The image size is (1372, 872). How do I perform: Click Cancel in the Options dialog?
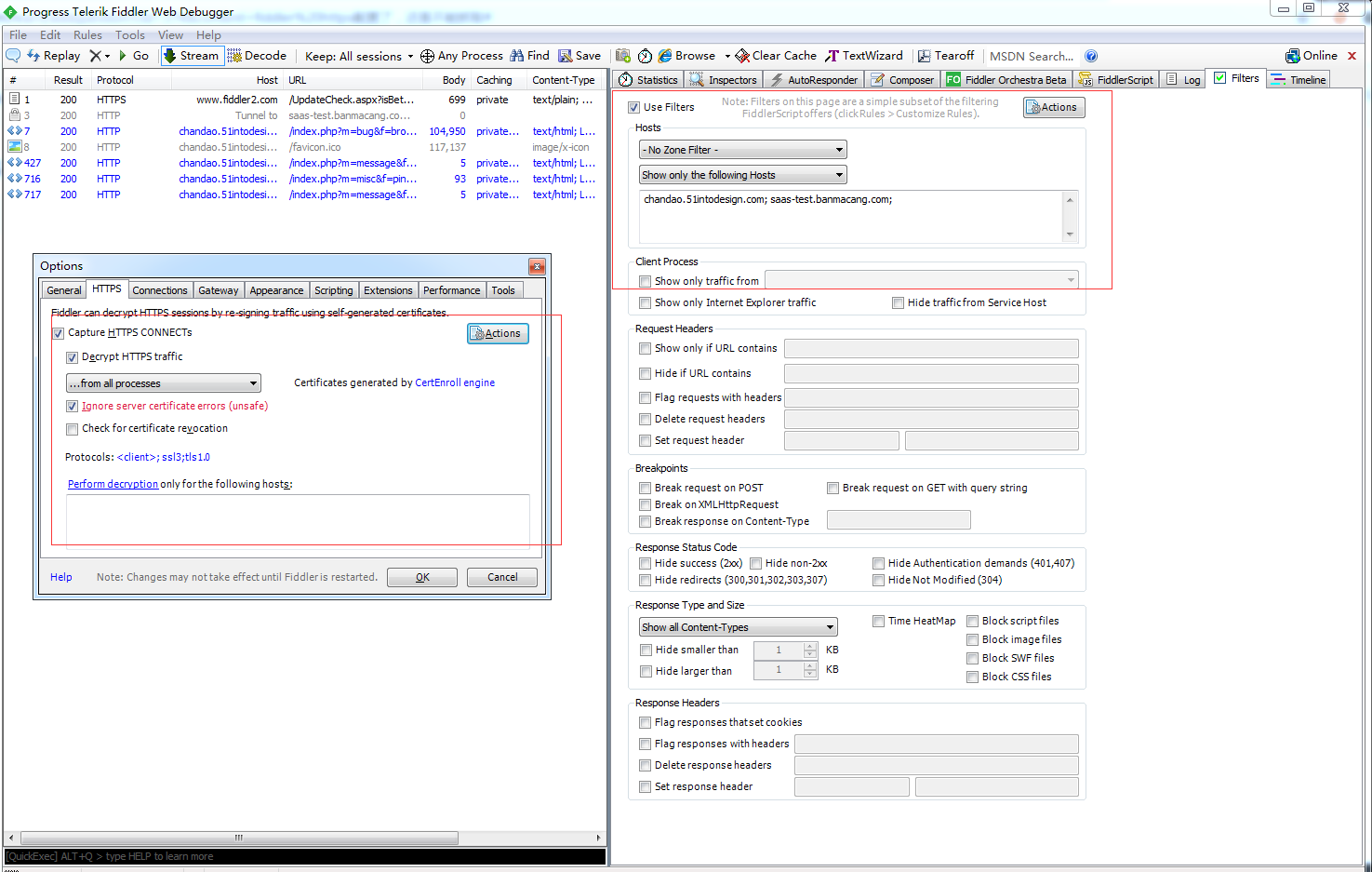502,577
